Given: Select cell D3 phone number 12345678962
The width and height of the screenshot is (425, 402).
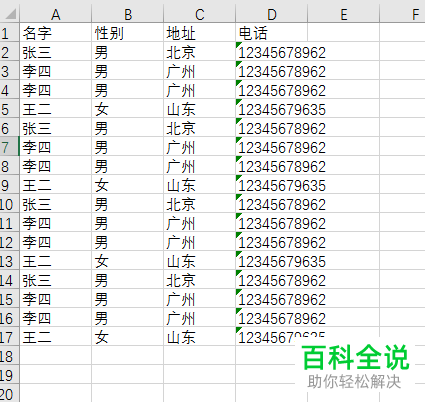Looking at the screenshot, I should [271, 71].
